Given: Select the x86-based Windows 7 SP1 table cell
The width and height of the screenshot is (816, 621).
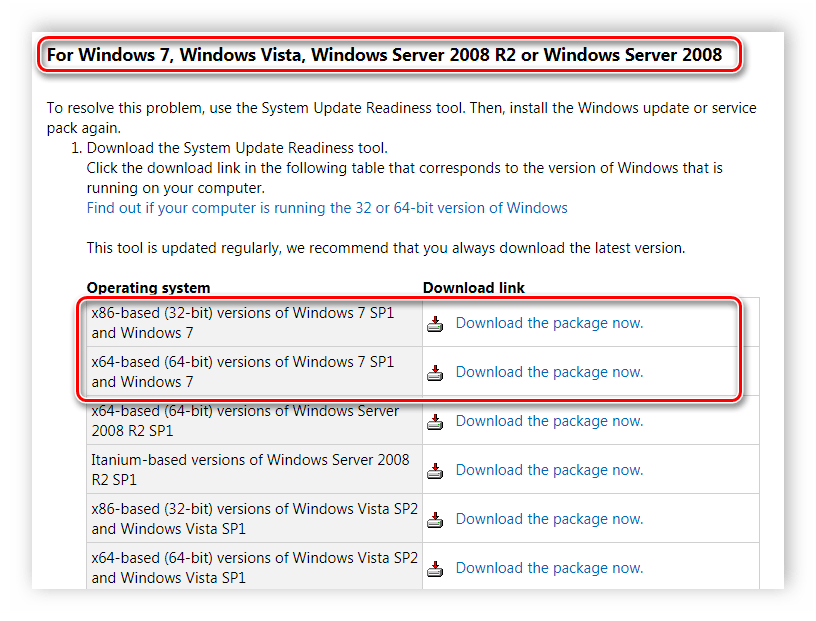Looking at the screenshot, I should 243,322.
